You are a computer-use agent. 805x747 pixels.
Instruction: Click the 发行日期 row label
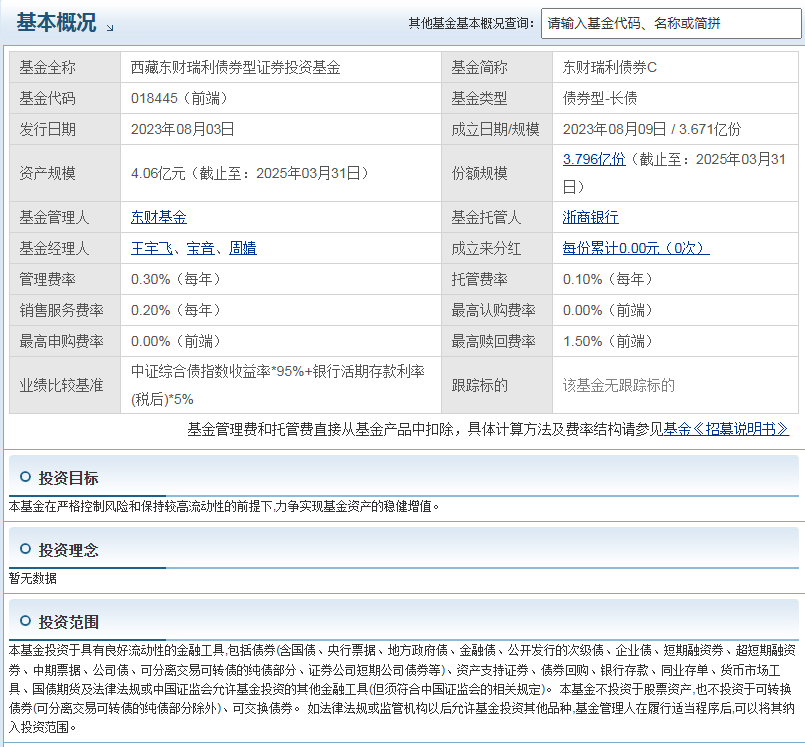point(47,129)
